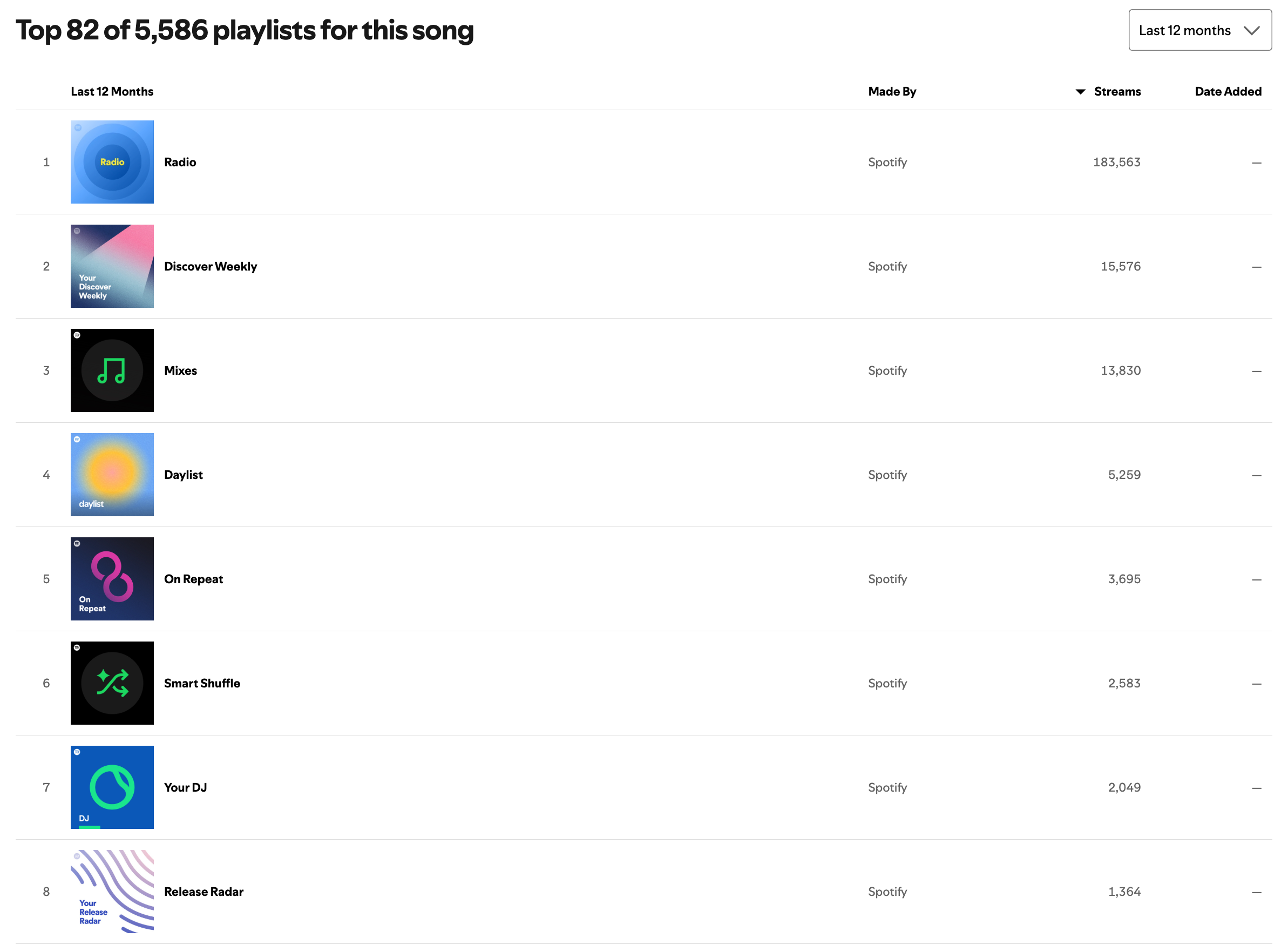Open the Discover Weekly playlist name

point(211,266)
